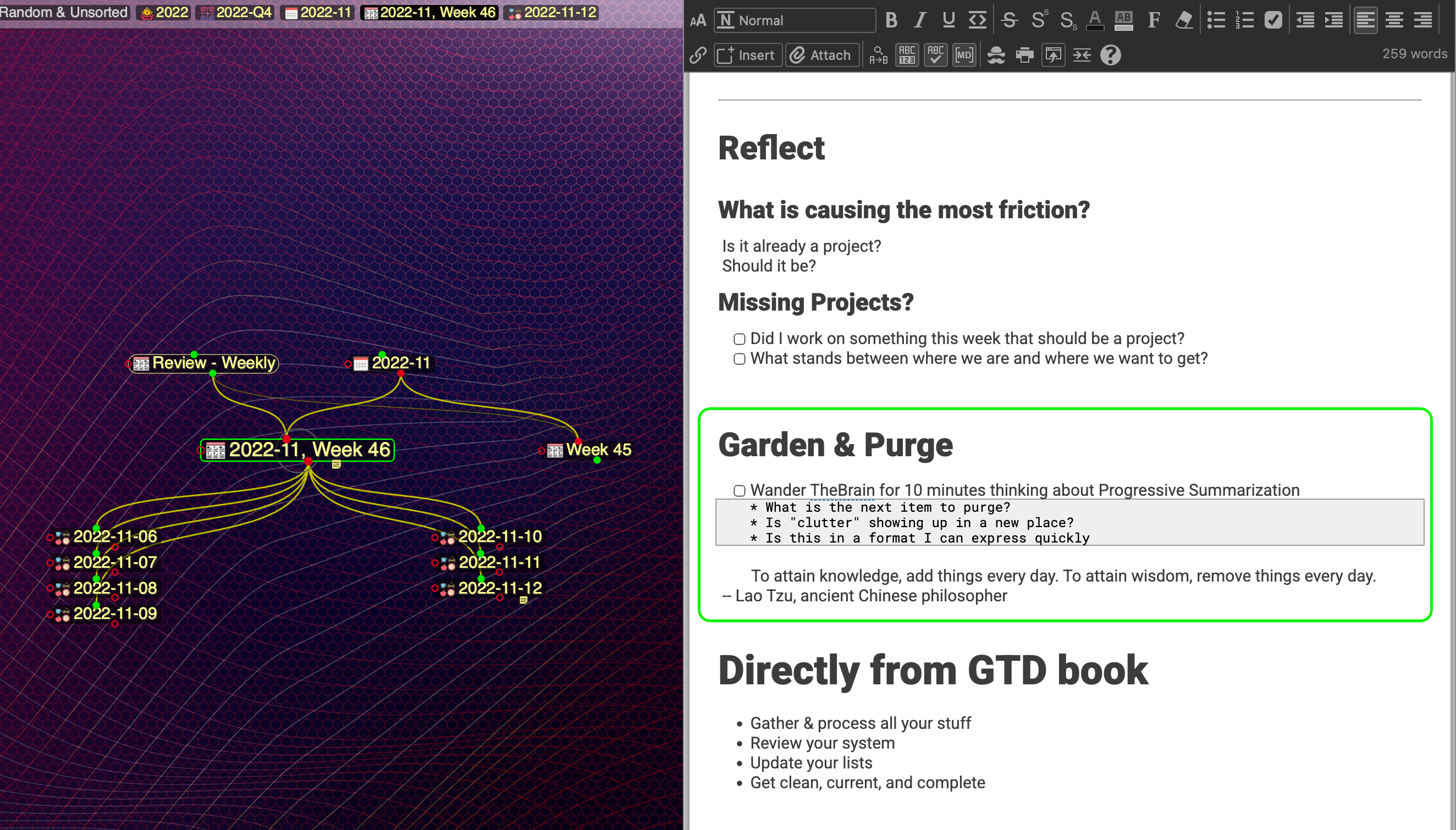Open the Attach menu button

[x=821, y=56]
